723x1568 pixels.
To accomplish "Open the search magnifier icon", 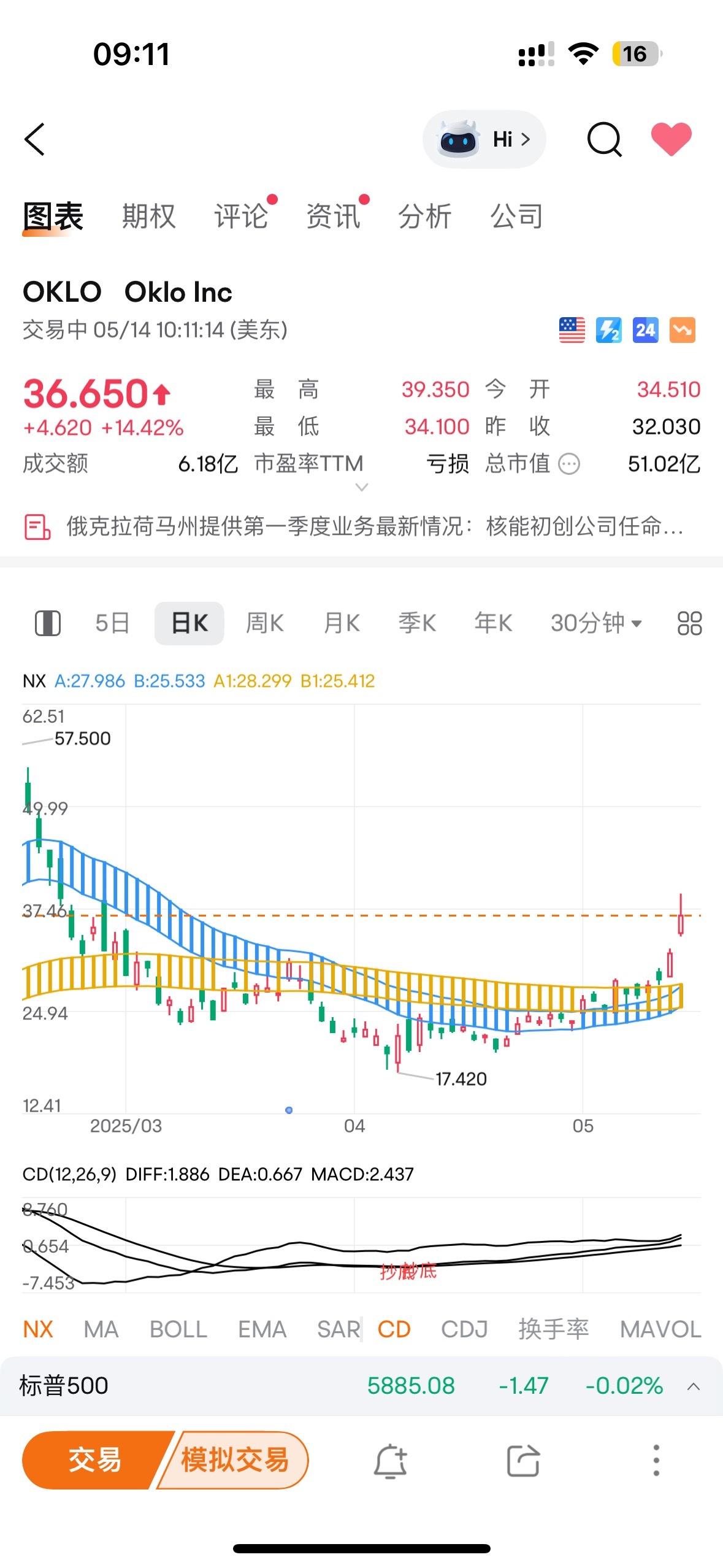I will (x=604, y=139).
